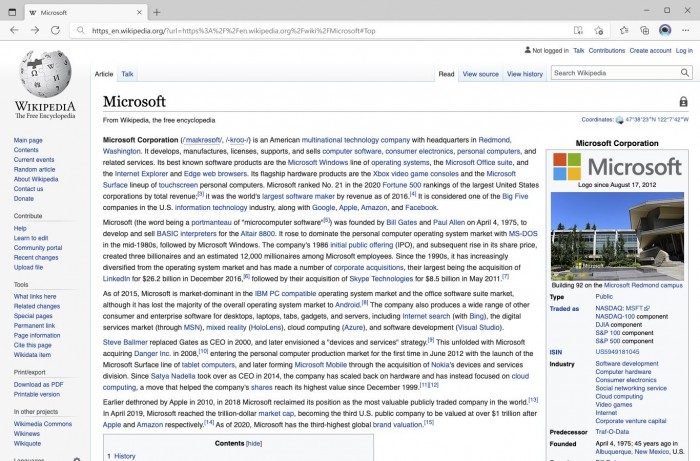700x461 pixels.
Task: Click the Wikipedia search magnifier icon
Action: tap(684, 73)
